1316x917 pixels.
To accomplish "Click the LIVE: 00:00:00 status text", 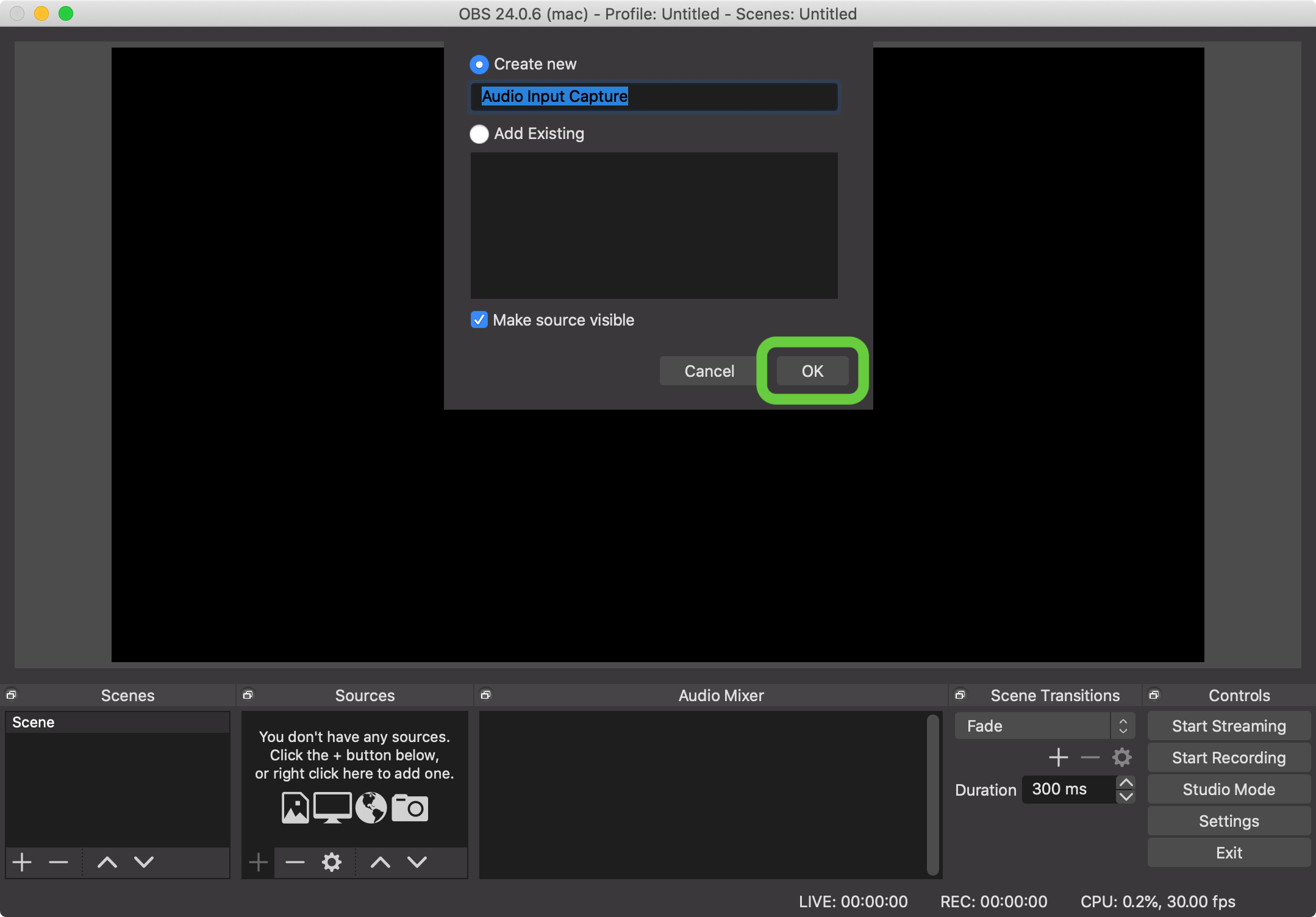I will pyautogui.click(x=853, y=901).
